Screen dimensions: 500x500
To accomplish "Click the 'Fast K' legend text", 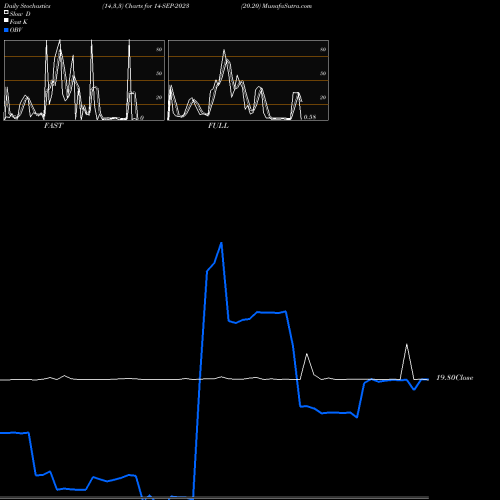I will click(x=18, y=22).
